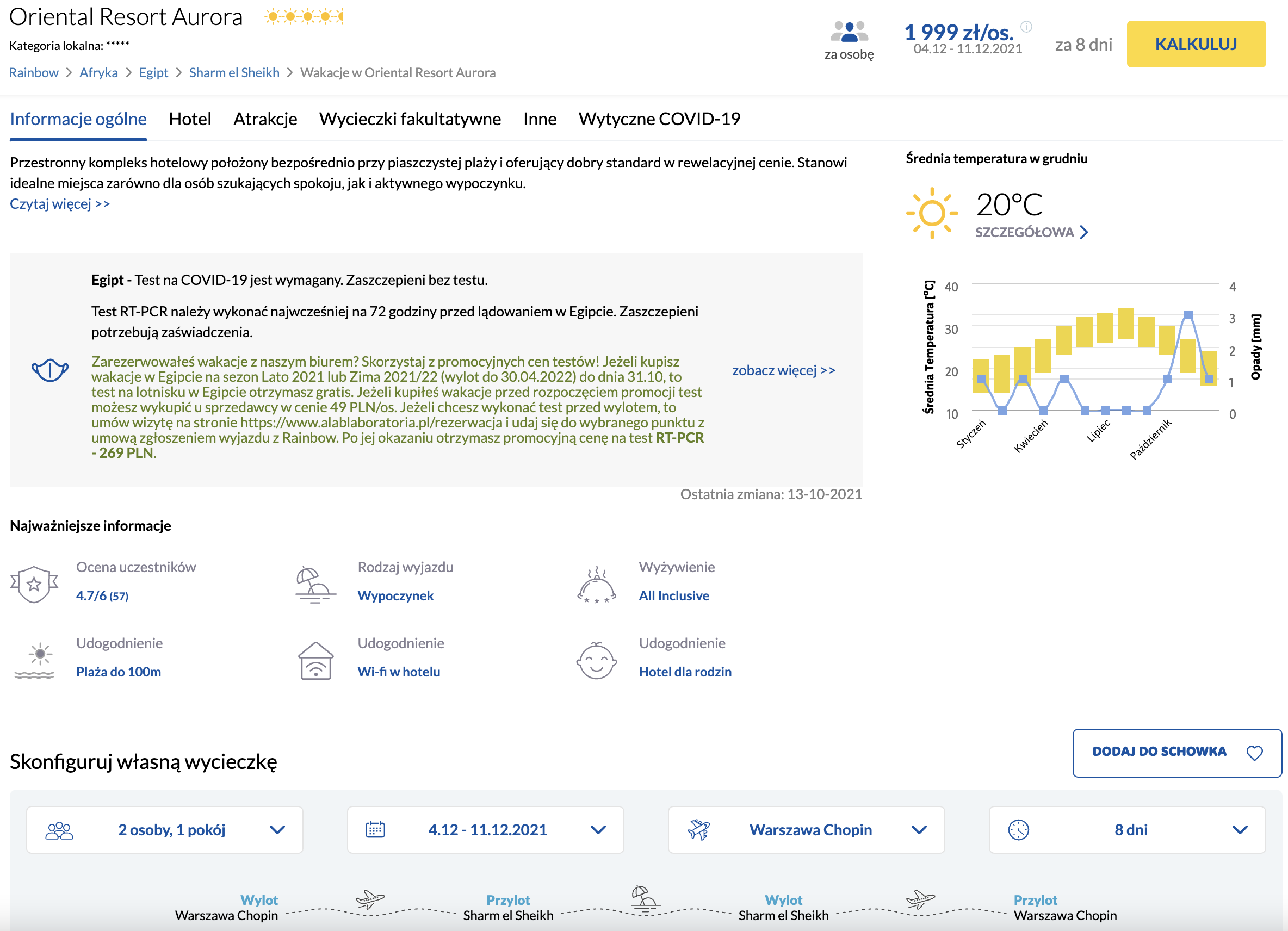
Task: Click the KALKULUJ button
Action: [1196, 44]
